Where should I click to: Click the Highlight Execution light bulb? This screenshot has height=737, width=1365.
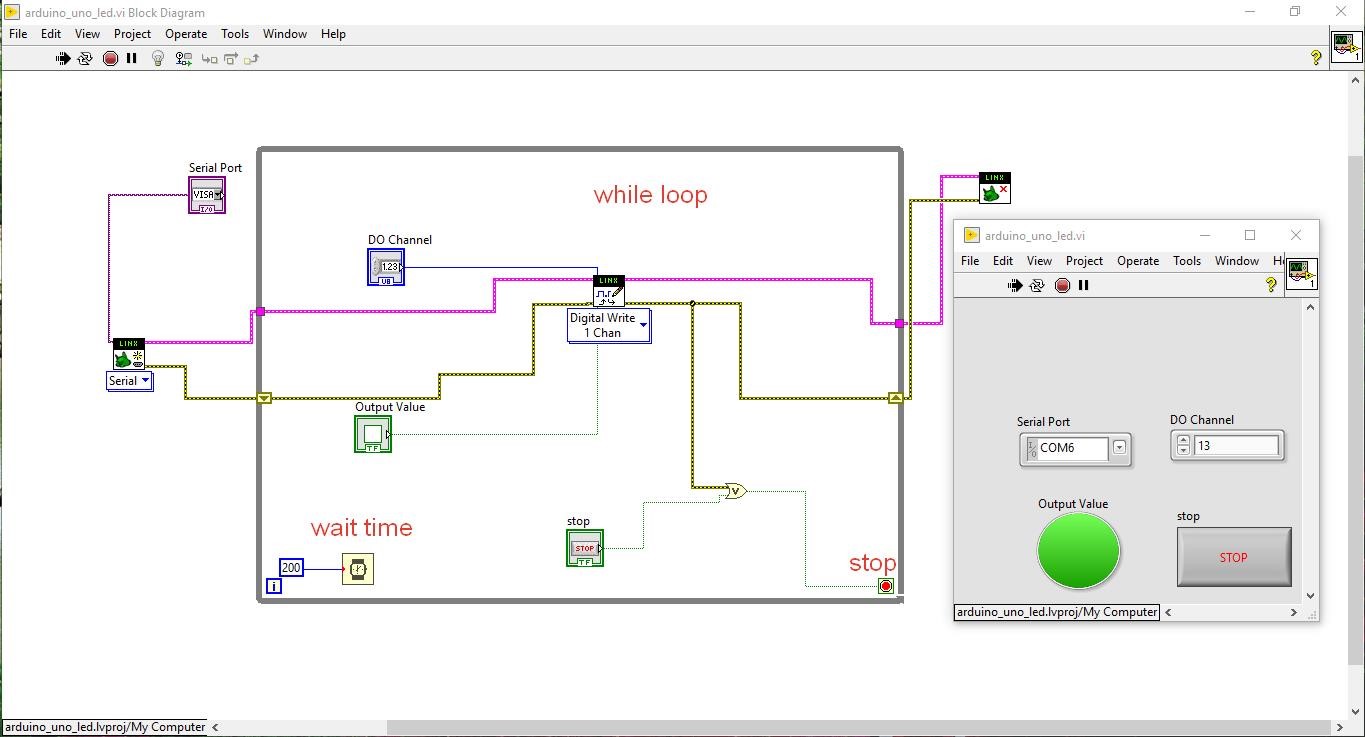tap(157, 59)
